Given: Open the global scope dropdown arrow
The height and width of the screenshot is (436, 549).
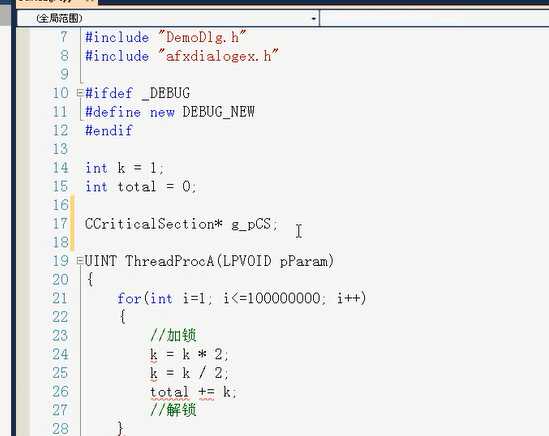Looking at the screenshot, I should click(x=314, y=18).
